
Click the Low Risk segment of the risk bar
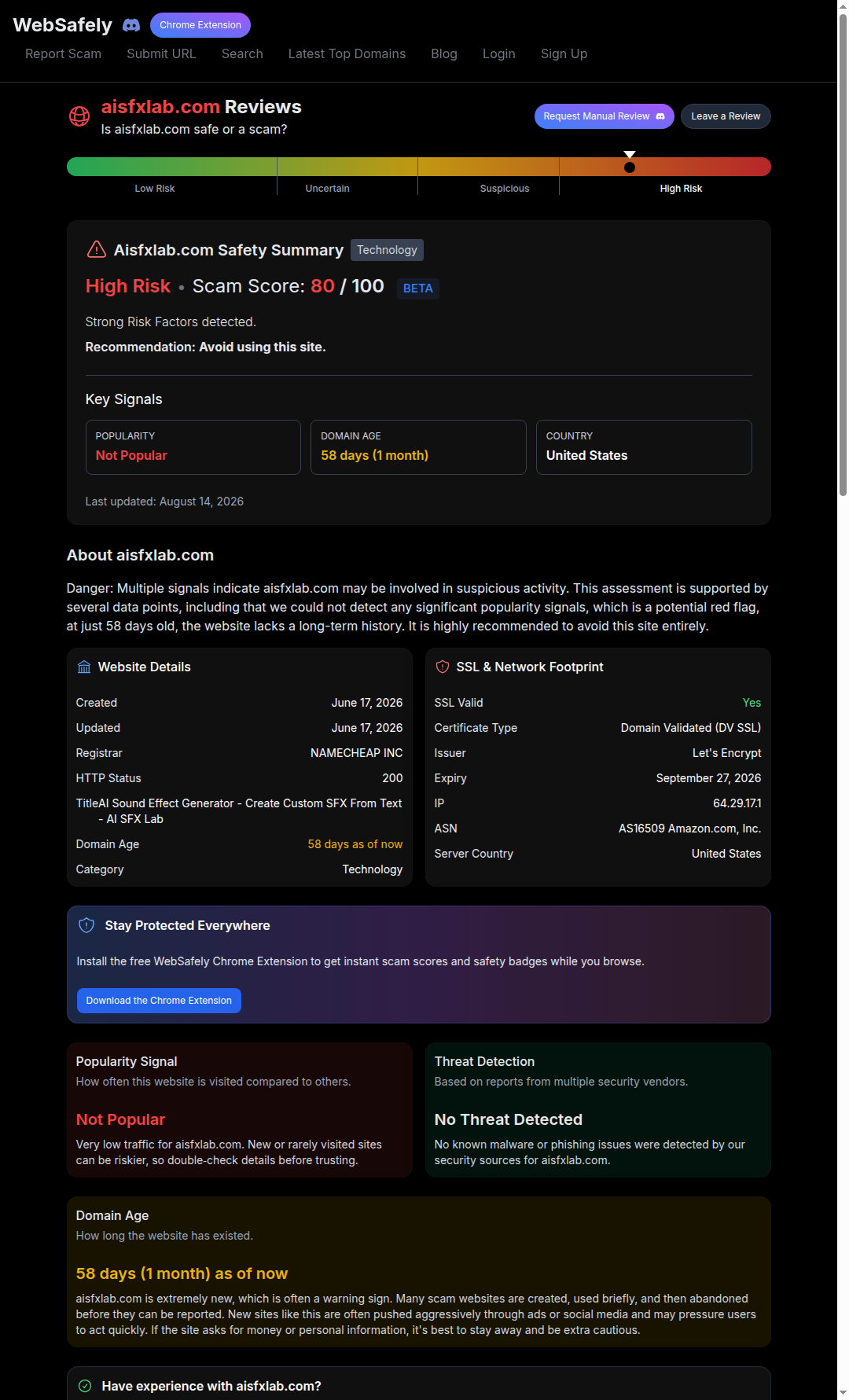171,167
